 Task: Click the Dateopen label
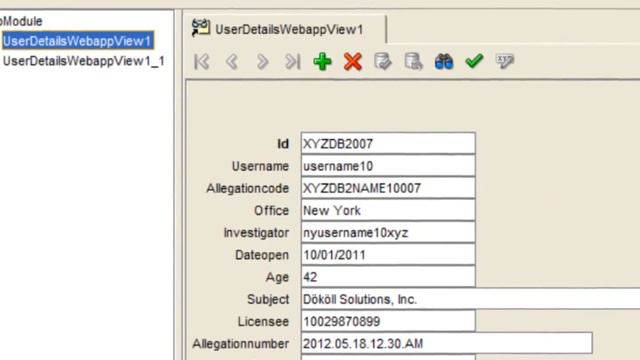262,255
